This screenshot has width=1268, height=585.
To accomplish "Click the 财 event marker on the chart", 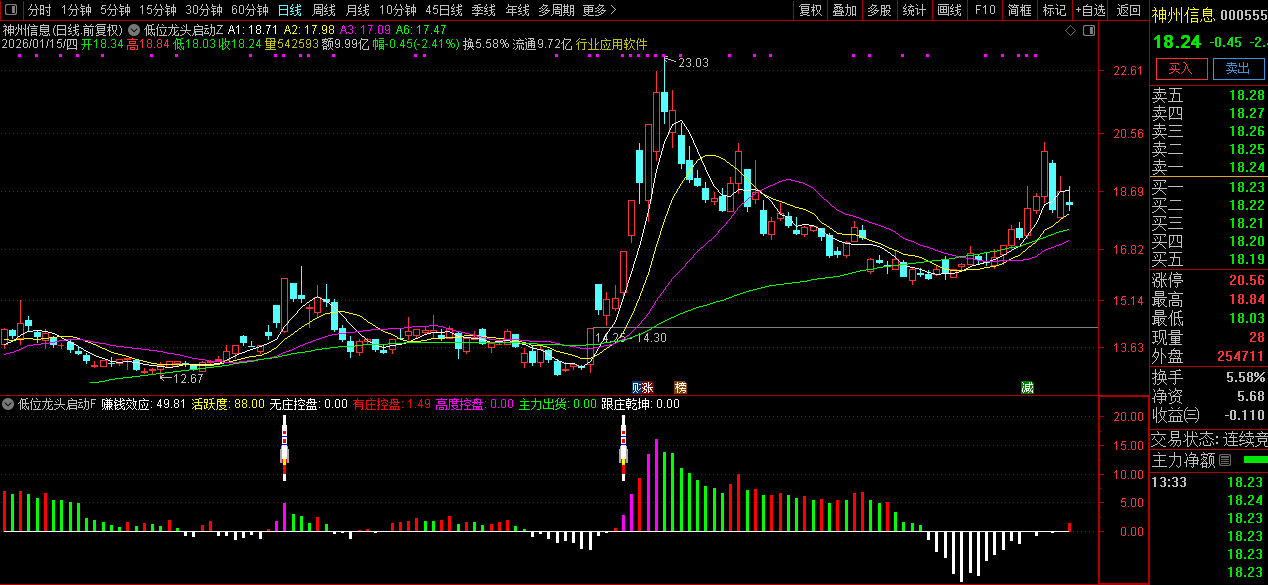I will coord(636,387).
